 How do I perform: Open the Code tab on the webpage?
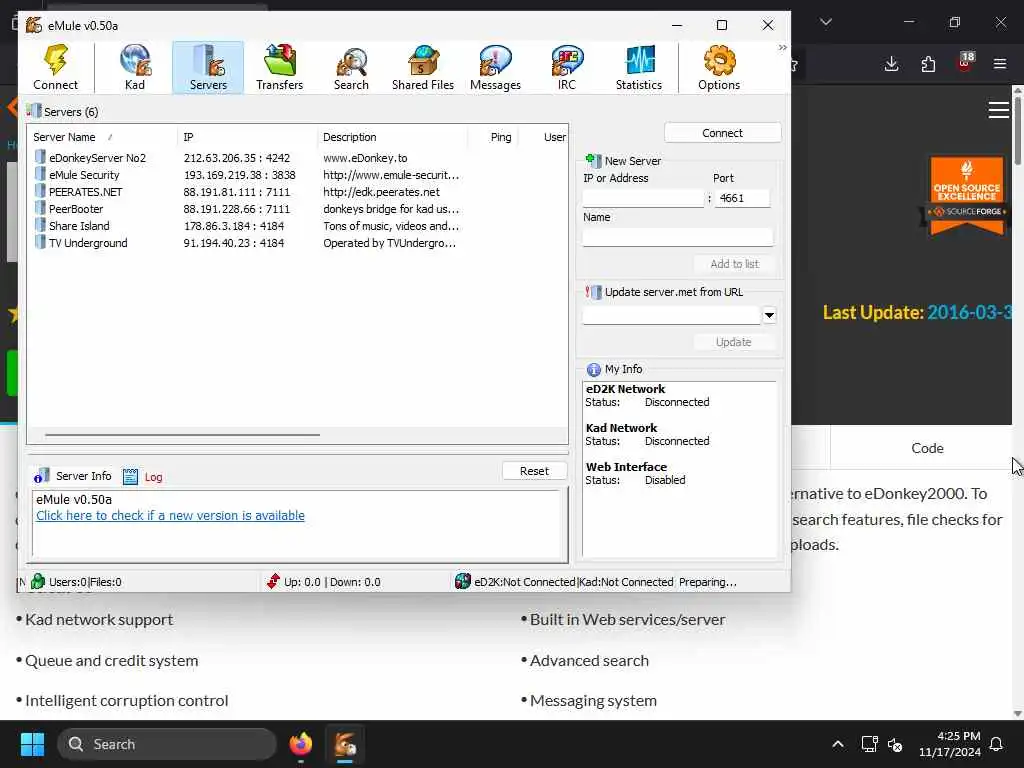click(x=927, y=449)
